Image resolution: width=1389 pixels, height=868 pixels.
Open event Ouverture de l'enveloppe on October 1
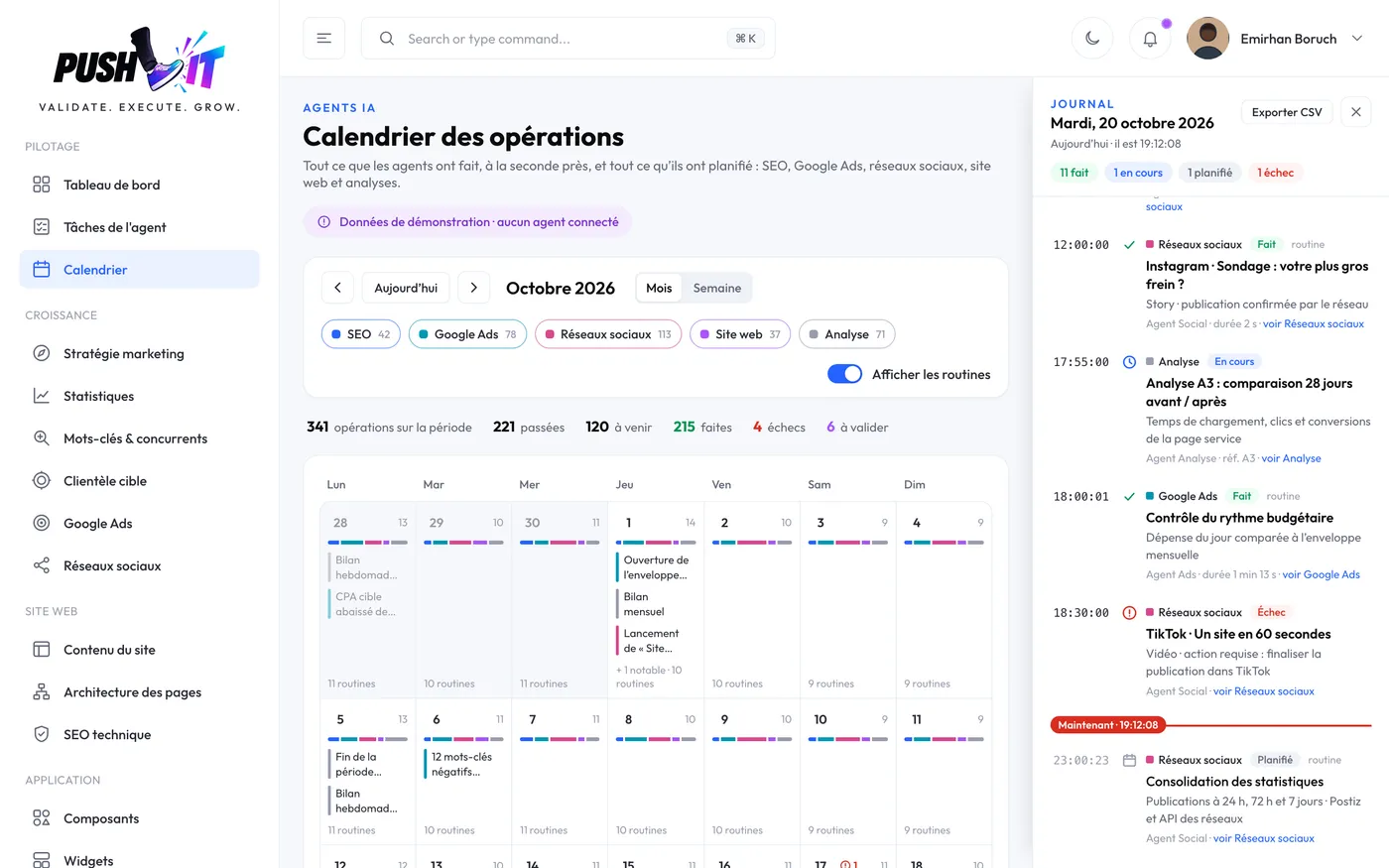[655, 567]
